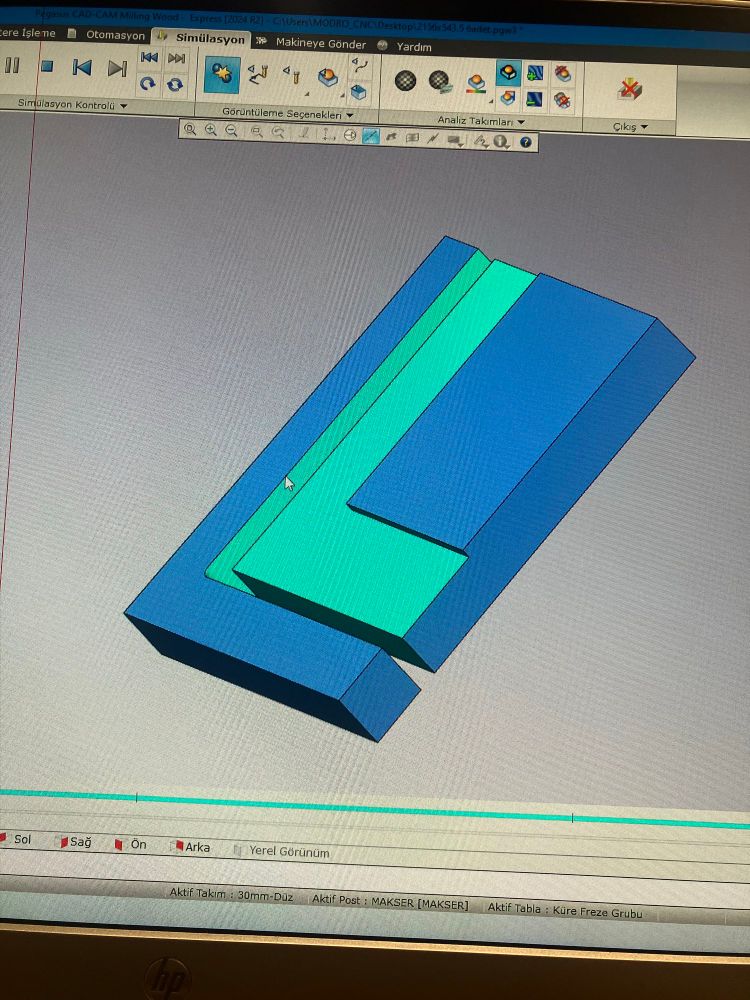Viewport: 750px width, 1000px height.
Task: Click the circle rotate view icon
Action: (349, 135)
